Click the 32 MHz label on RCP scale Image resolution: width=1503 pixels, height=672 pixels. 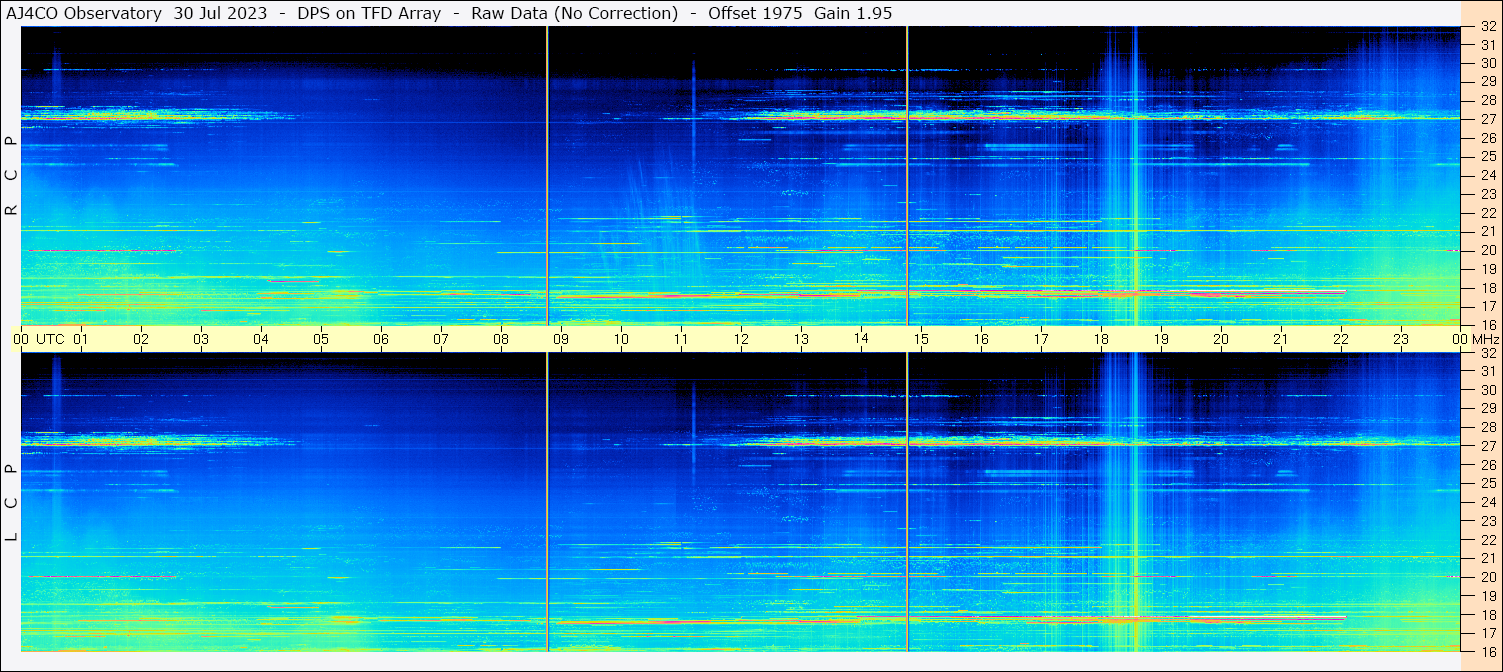[1487, 27]
